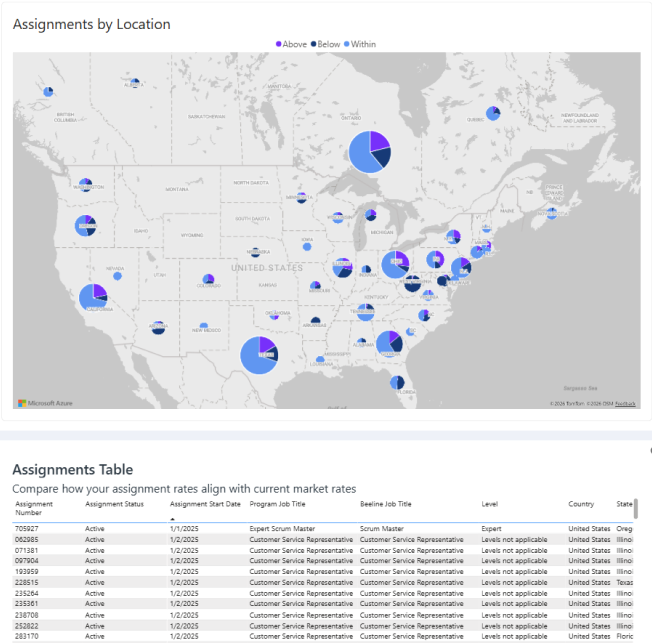Select the Nebraska pie chart marker
Image resolution: width=652 pixels, height=643 pixels.
point(256,252)
